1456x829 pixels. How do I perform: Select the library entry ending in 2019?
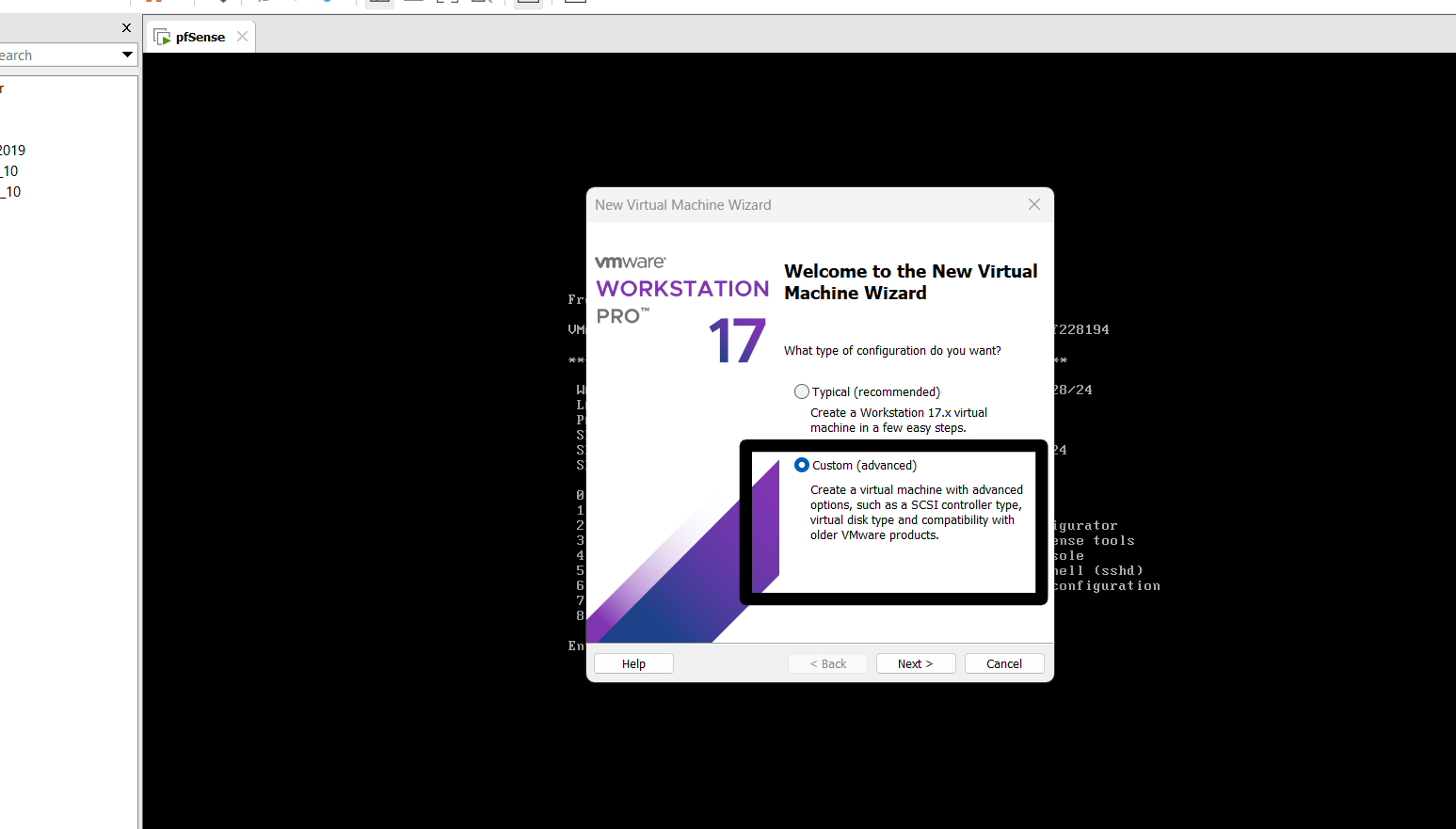tap(13, 151)
